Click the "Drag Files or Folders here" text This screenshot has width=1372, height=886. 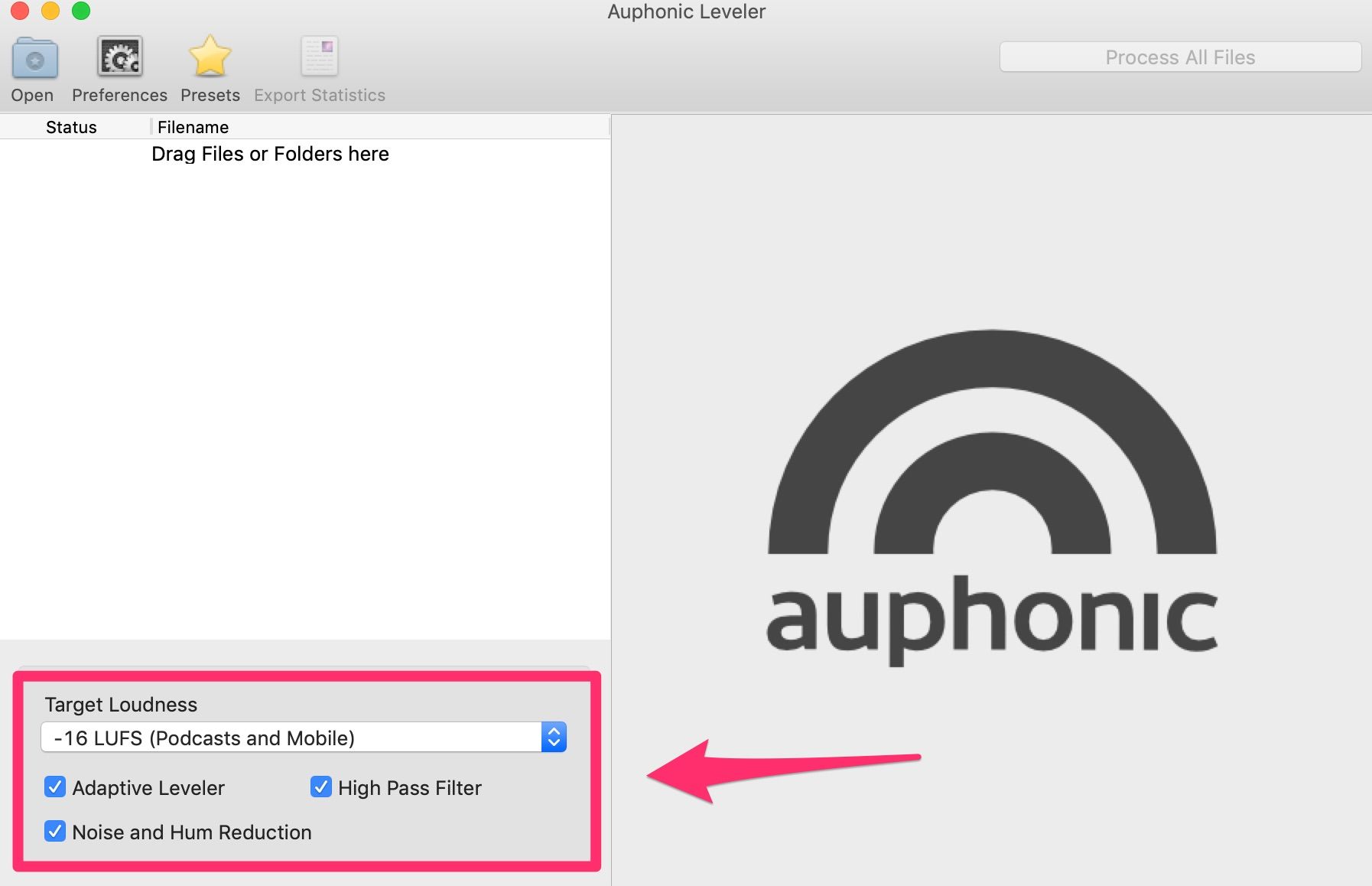click(x=270, y=154)
